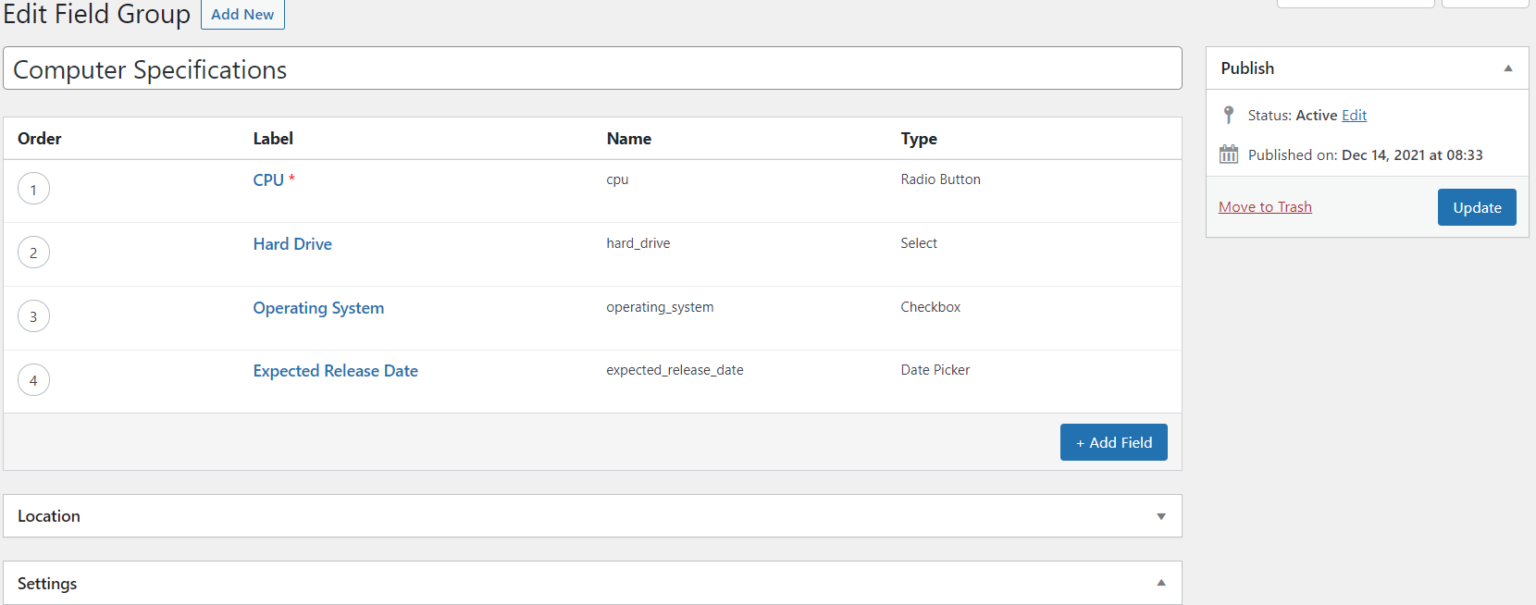The height and width of the screenshot is (605, 1536).
Task: Open the Operating System field
Action: pos(318,308)
